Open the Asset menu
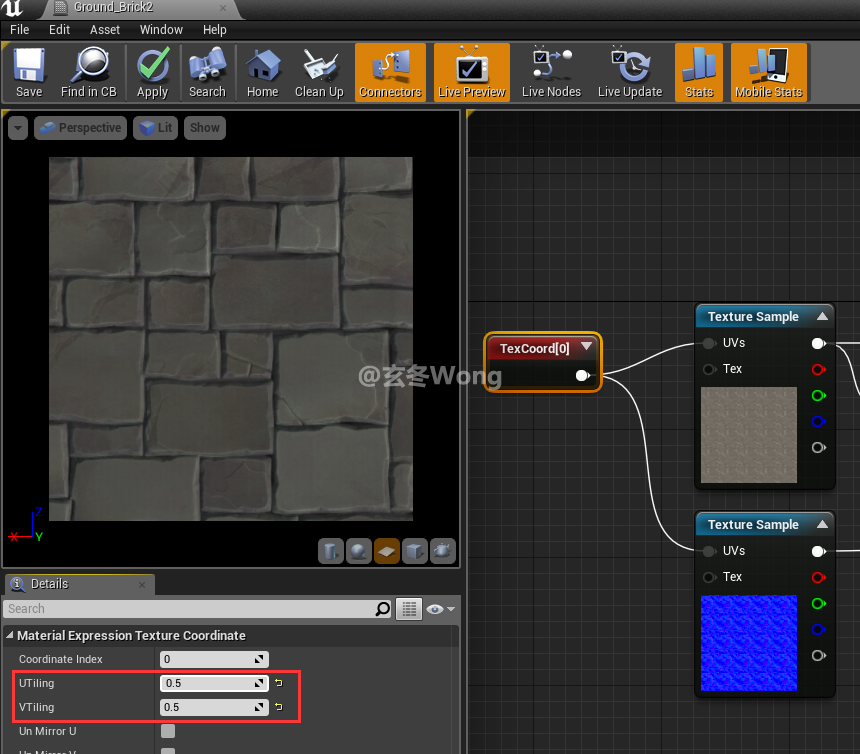The height and width of the screenshot is (754, 860). (x=104, y=29)
